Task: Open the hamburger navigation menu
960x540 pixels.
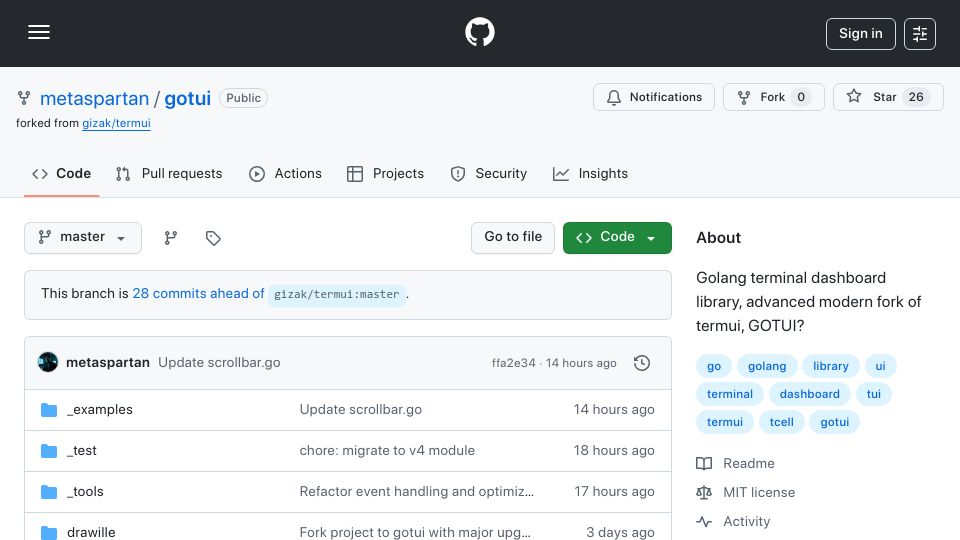Action: 39,32
